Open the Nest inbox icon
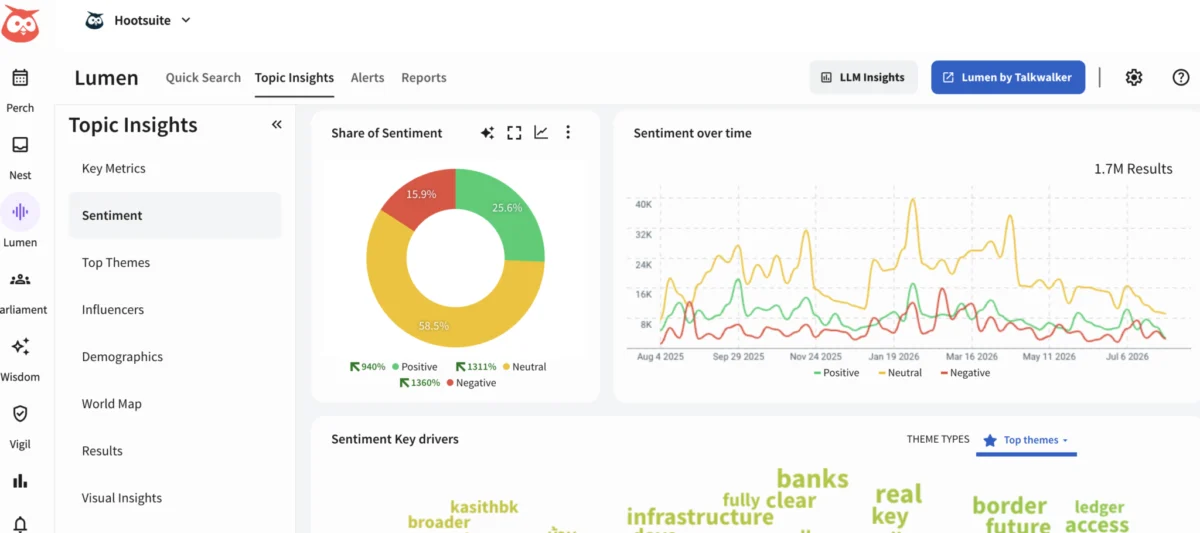The image size is (1200, 533). coord(20,145)
